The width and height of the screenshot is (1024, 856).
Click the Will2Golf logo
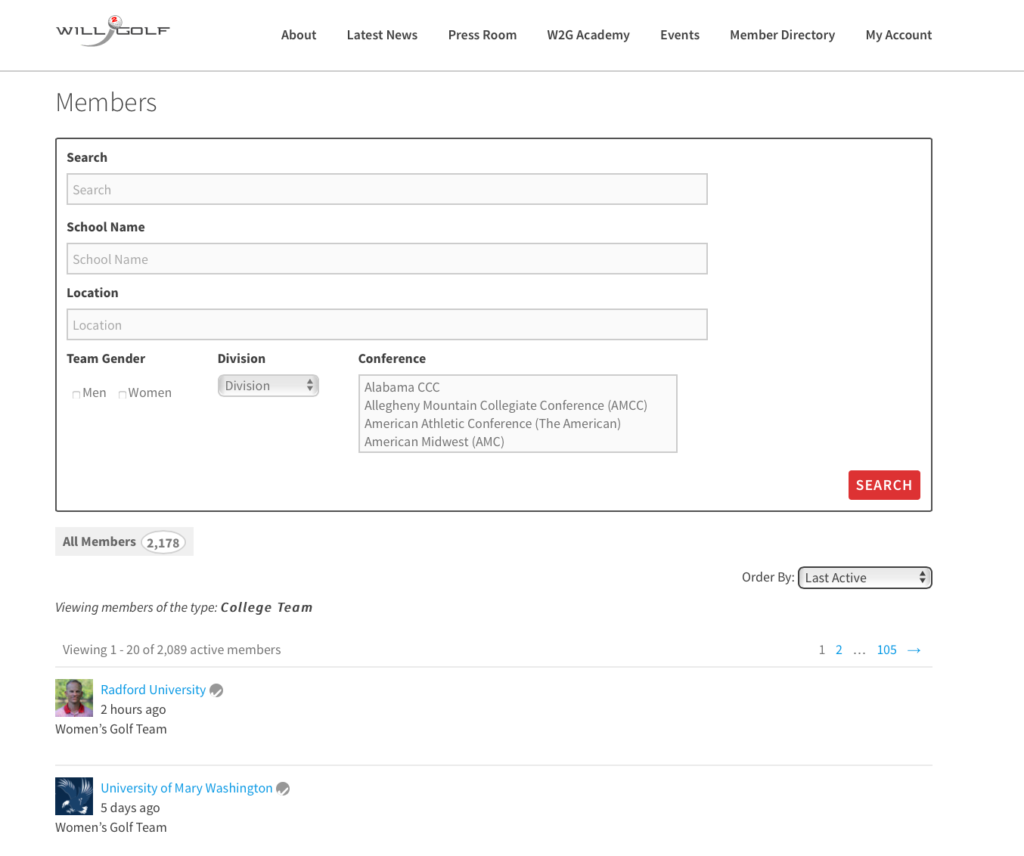coord(112,31)
